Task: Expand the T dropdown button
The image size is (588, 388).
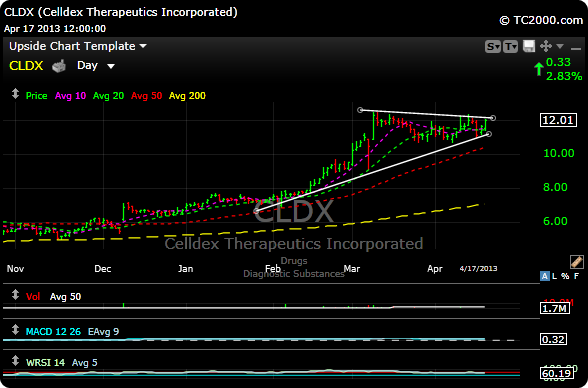Action: coord(510,46)
